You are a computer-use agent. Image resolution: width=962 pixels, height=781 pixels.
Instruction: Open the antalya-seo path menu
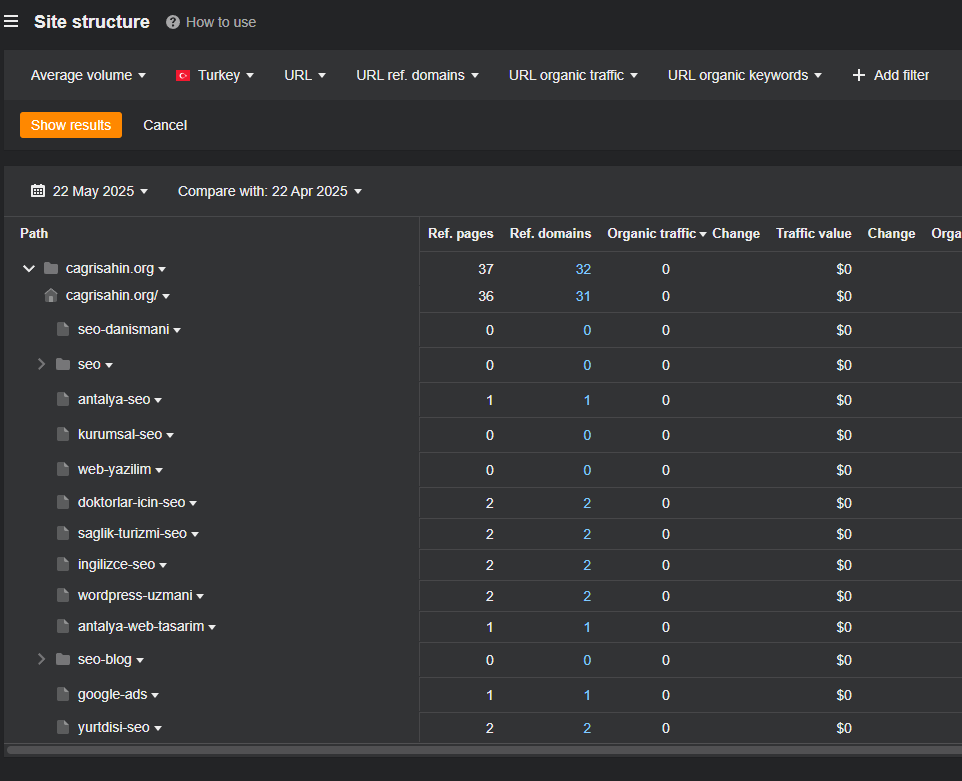[x=158, y=400]
